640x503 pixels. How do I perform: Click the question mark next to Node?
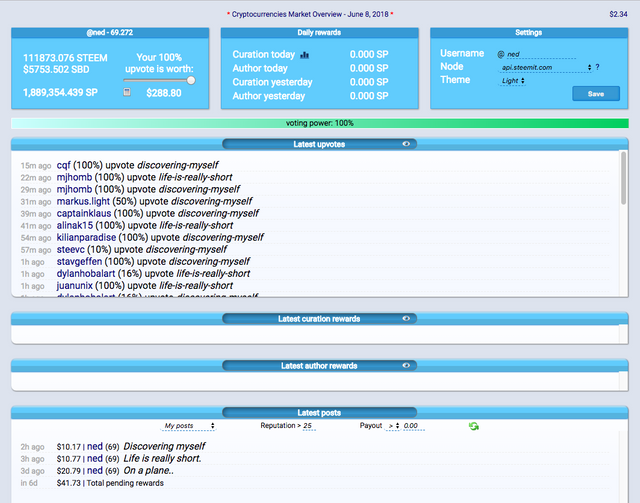point(598,67)
